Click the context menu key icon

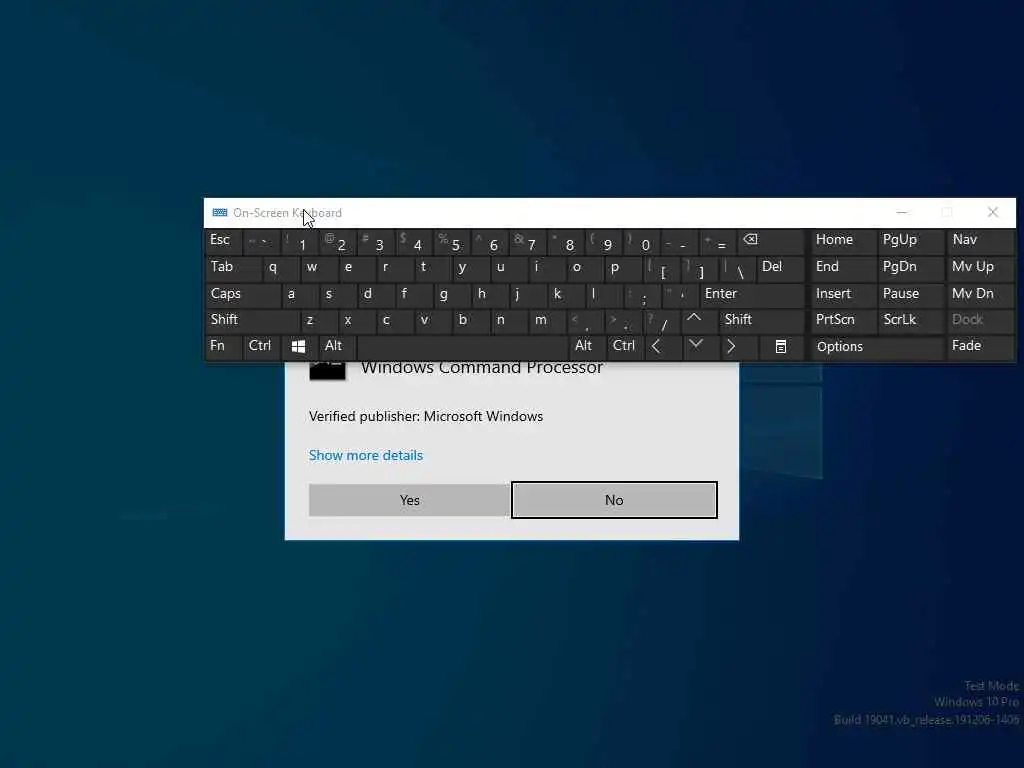[x=781, y=347]
